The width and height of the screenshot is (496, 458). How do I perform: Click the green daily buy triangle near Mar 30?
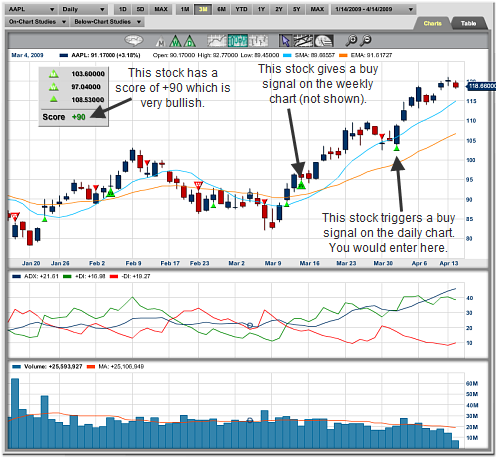(x=396, y=148)
